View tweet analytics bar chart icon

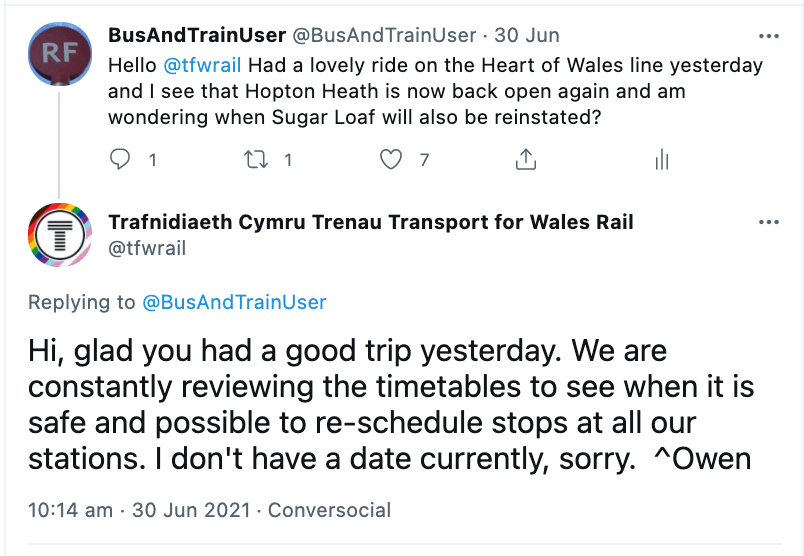pos(660,159)
